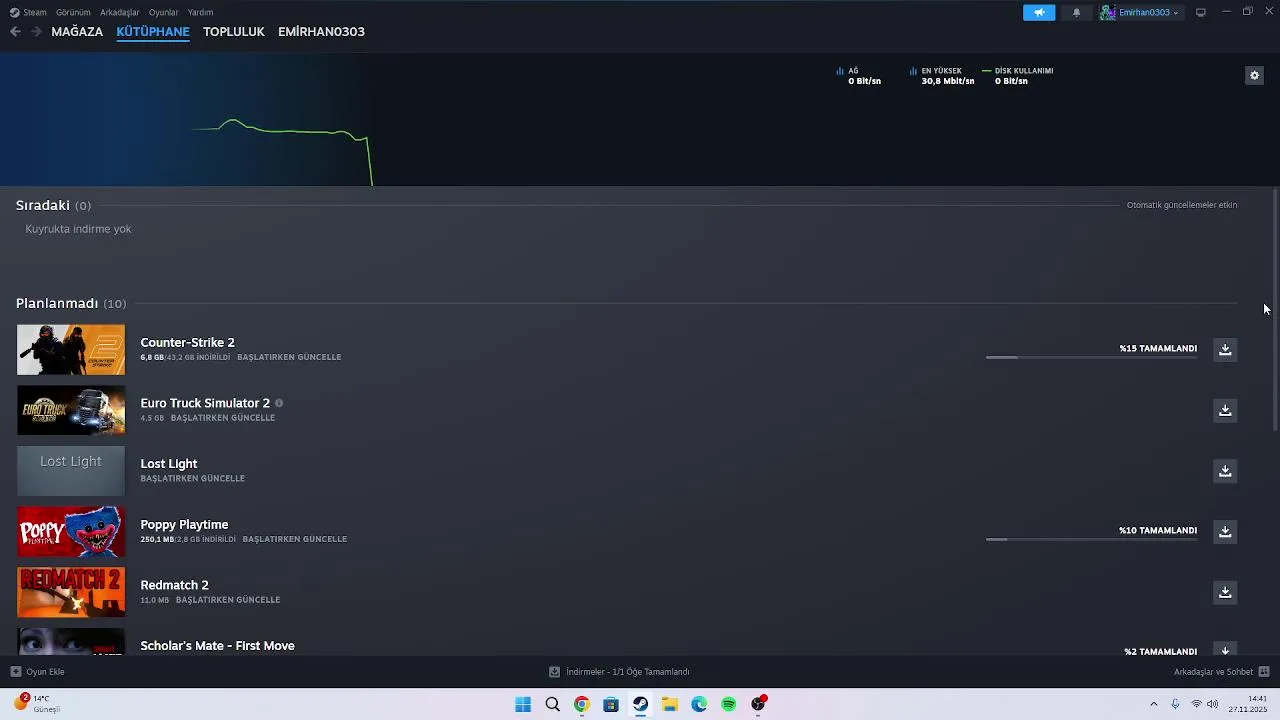
Task: Open Spotify from the taskbar
Action: (x=729, y=704)
